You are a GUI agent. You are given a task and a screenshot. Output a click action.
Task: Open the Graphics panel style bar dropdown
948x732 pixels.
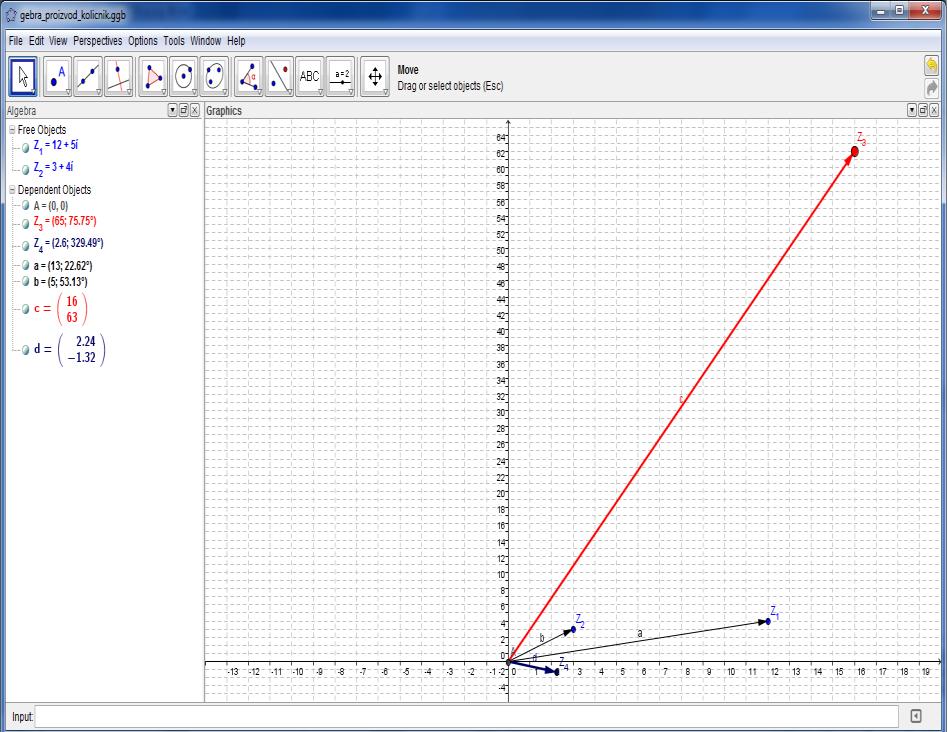[x=912, y=110]
